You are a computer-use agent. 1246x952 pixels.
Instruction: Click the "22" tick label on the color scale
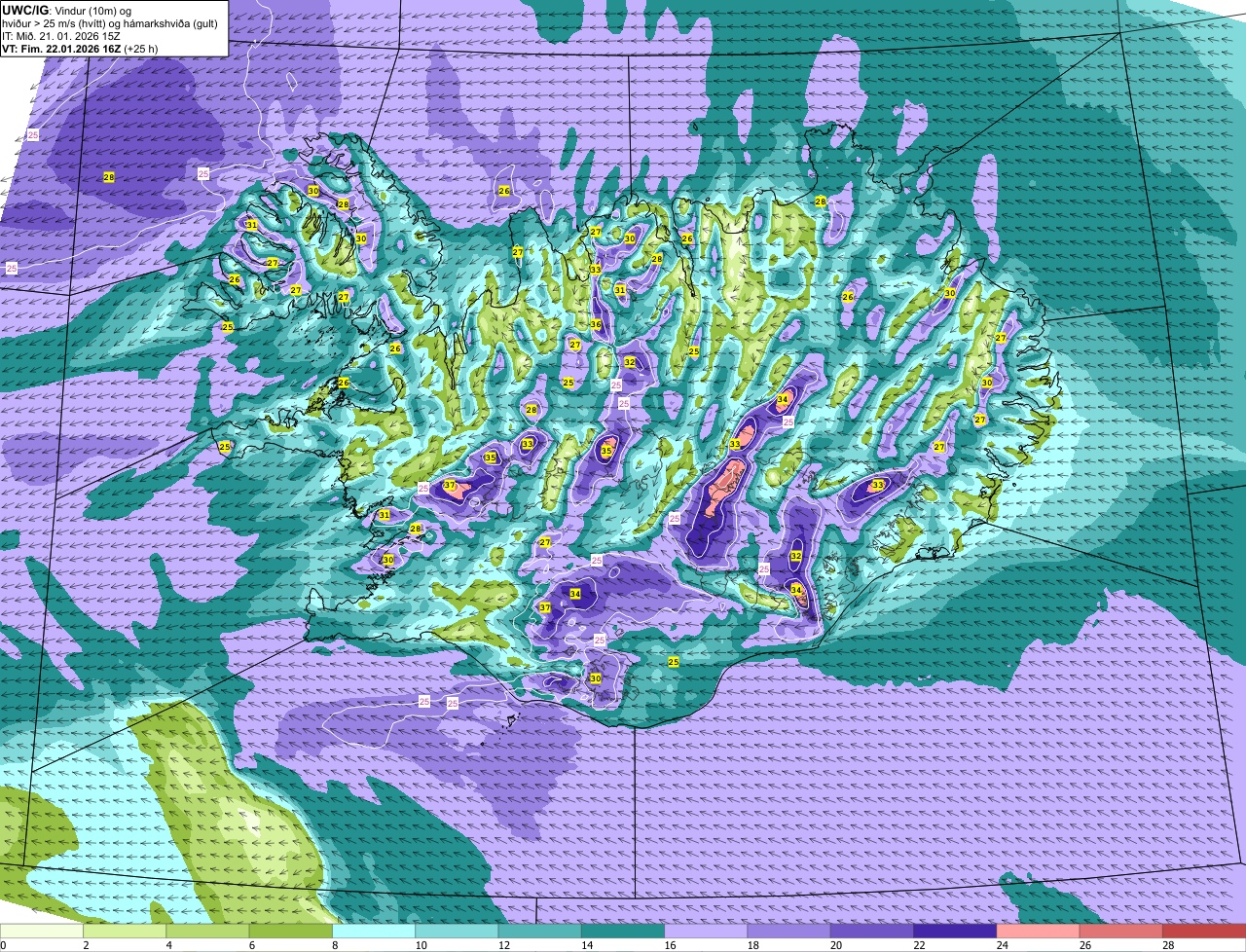pyautogui.click(x=920, y=945)
